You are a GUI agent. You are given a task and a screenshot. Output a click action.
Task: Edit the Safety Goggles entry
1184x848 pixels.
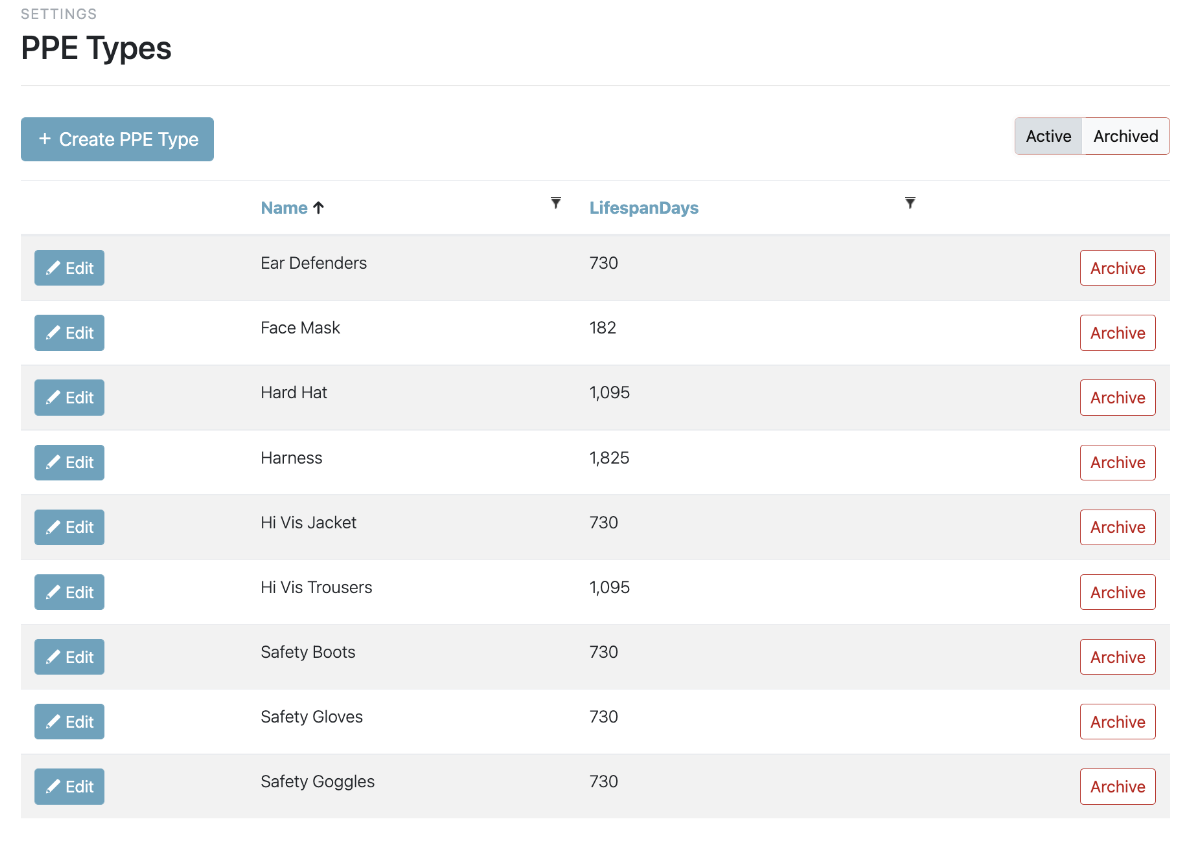tap(69, 787)
